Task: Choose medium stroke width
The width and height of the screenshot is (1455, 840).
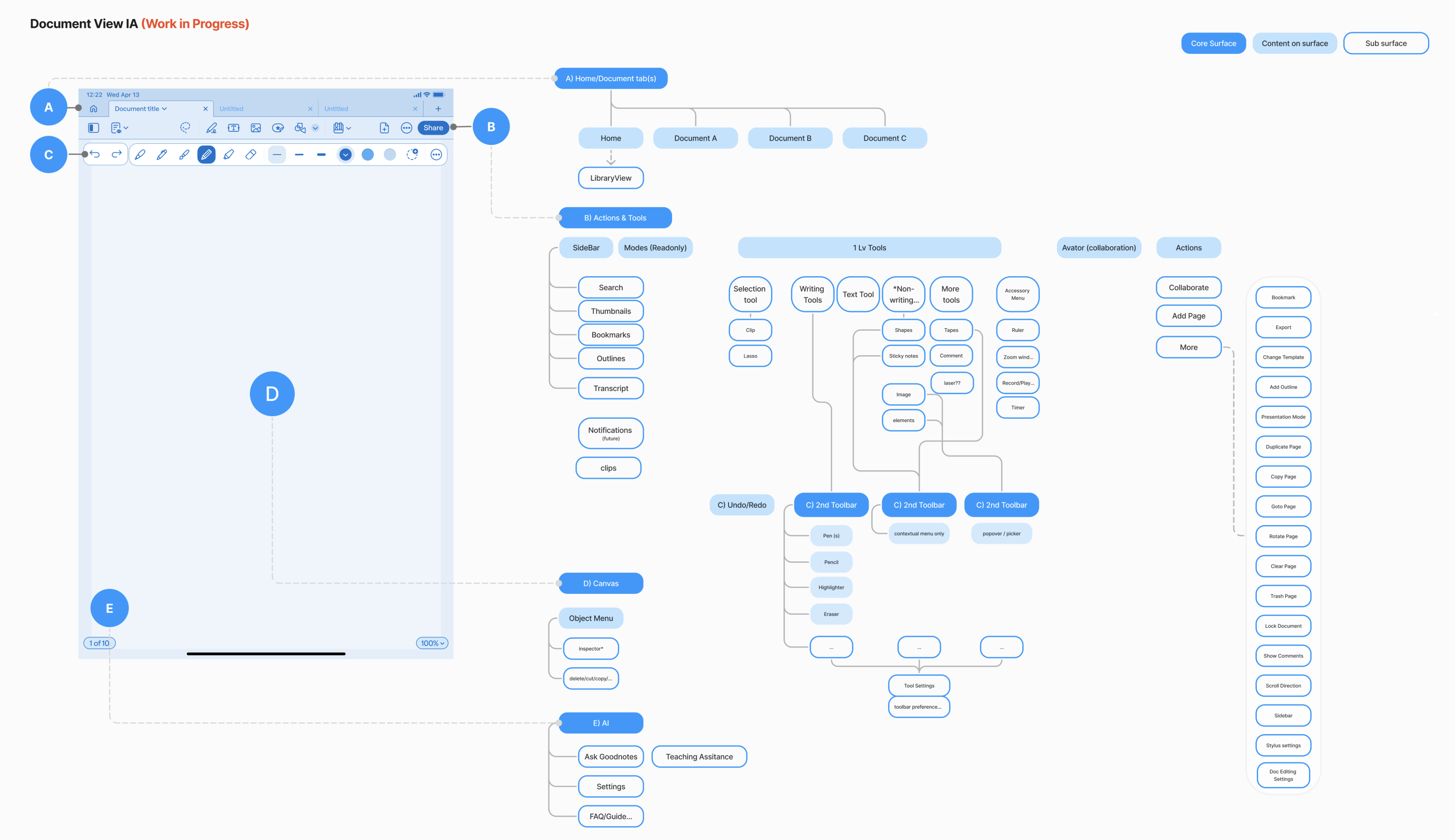Action: [x=299, y=155]
